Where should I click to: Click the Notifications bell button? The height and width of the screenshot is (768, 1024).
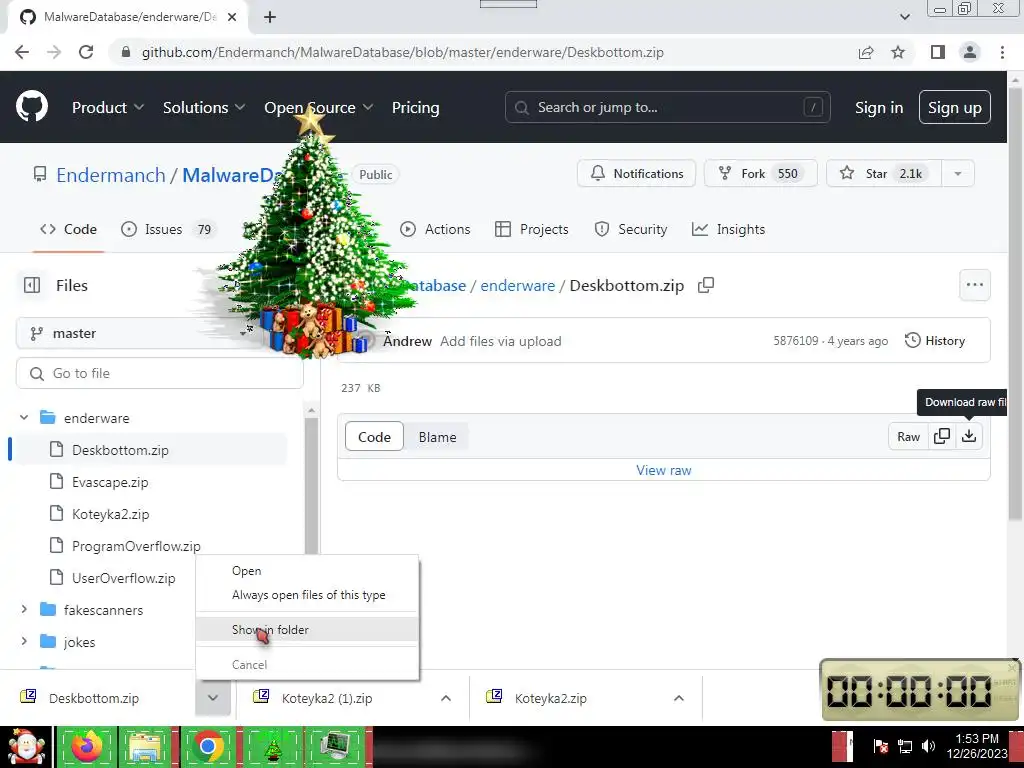(637, 174)
